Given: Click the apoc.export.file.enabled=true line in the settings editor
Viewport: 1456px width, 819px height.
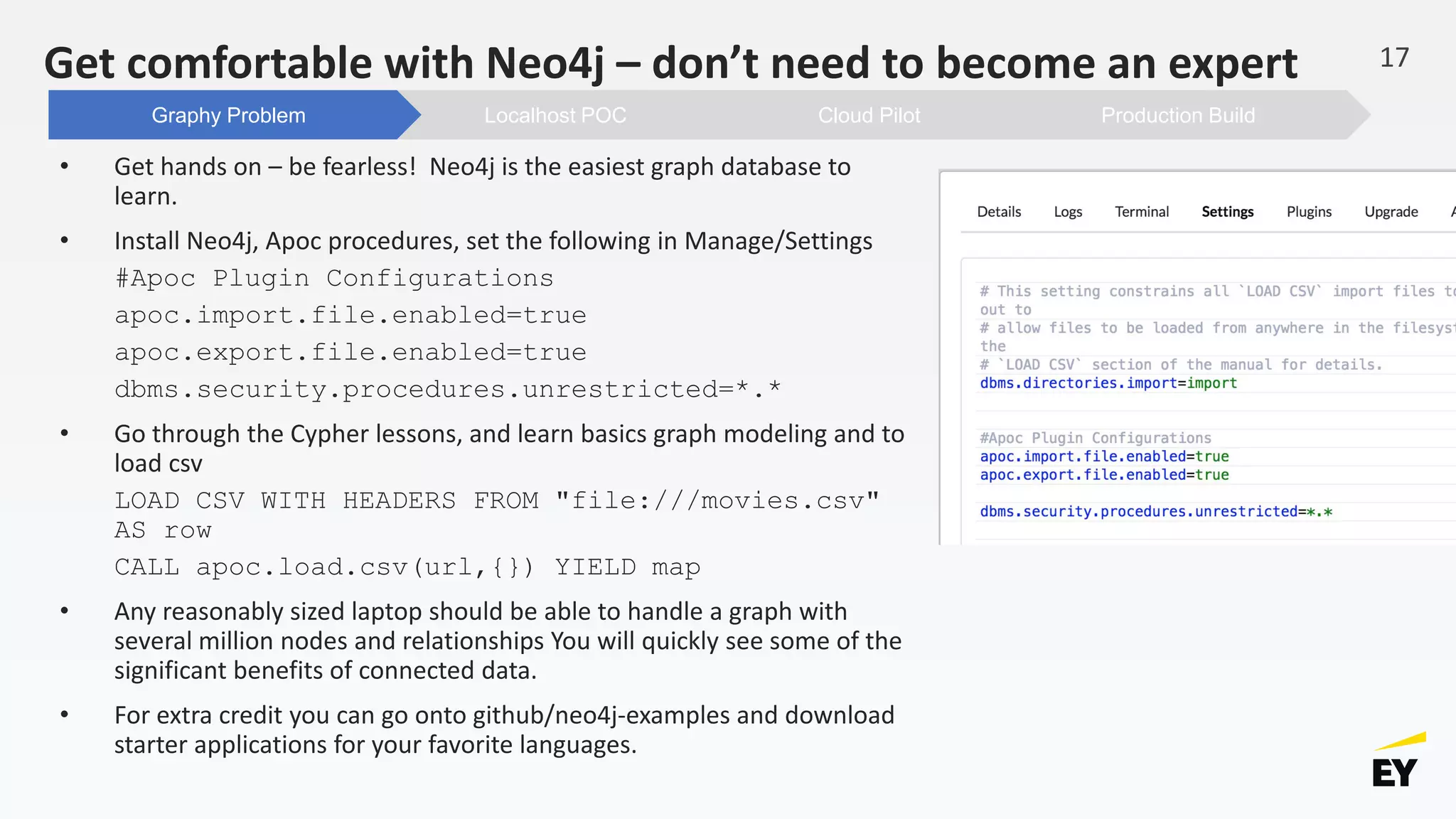Looking at the screenshot, I should (1104, 475).
